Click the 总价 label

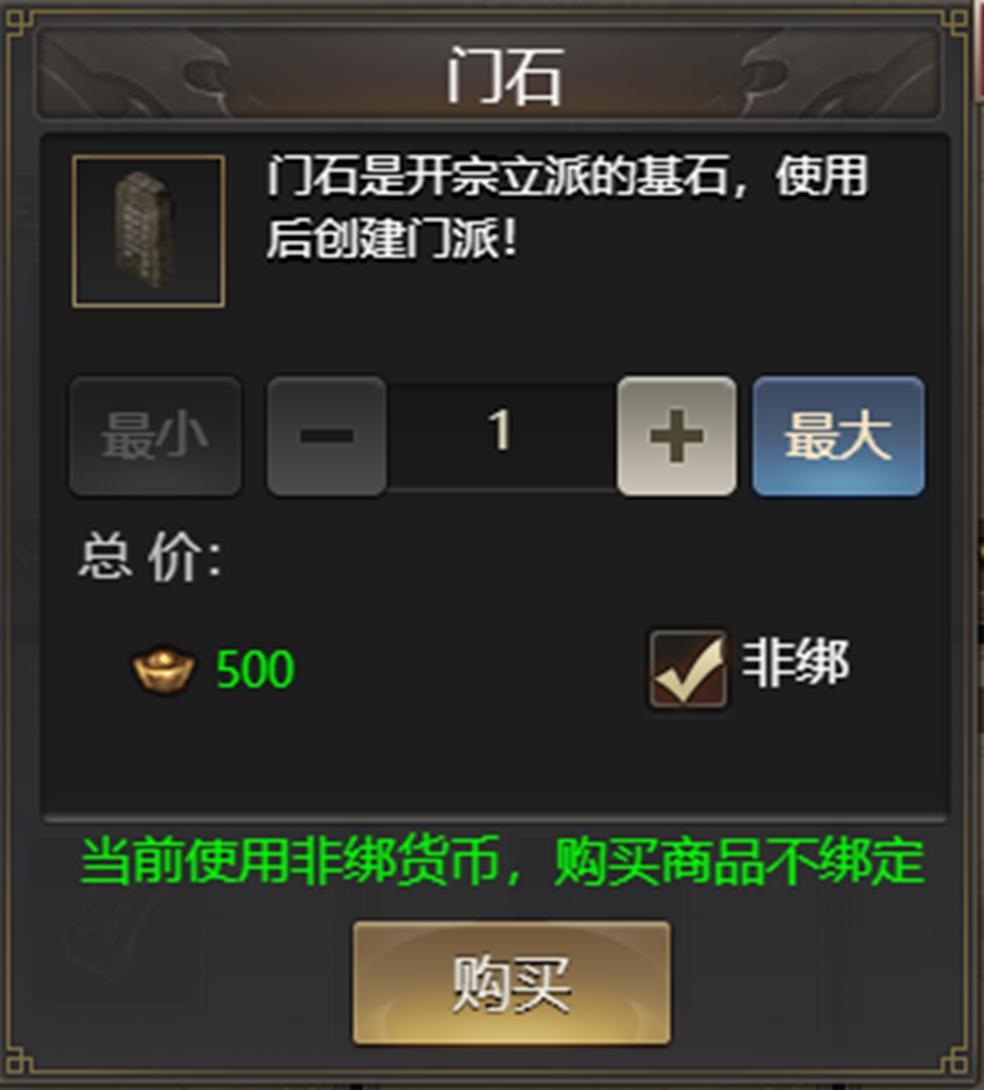(x=150, y=558)
